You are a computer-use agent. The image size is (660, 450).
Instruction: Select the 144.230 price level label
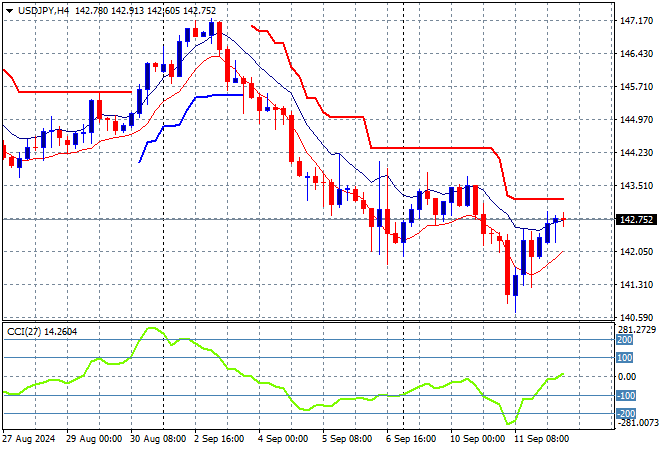(x=637, y=153)
